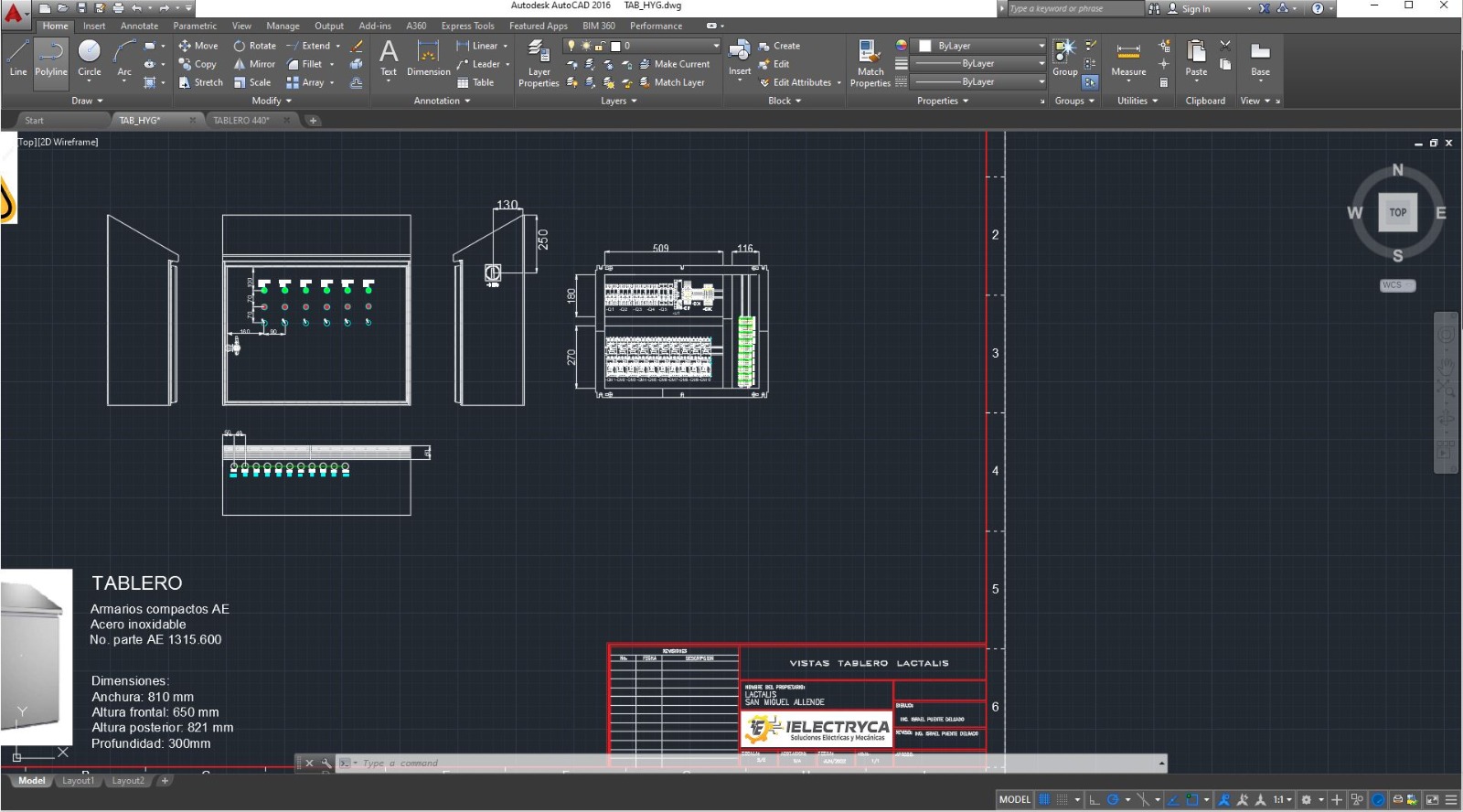
Task: Switch to the Annotate ribbon tab
Action: click(139, 26)
